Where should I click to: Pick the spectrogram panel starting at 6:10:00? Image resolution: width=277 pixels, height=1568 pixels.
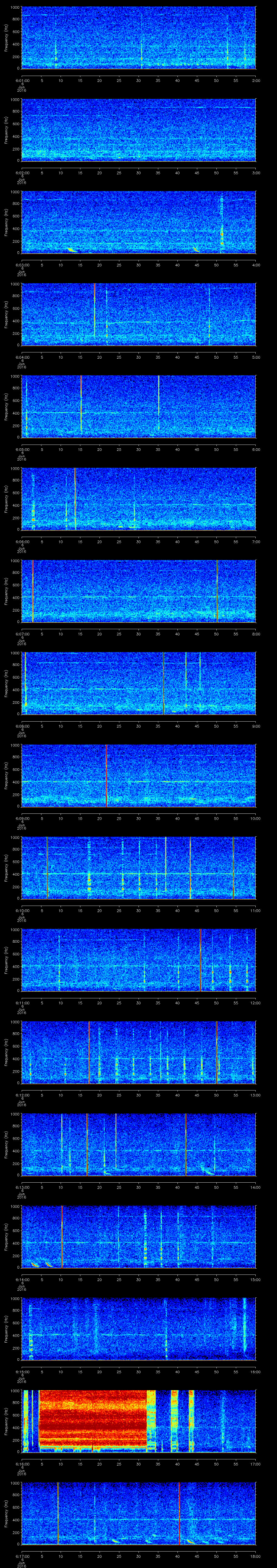coord(139,868)
